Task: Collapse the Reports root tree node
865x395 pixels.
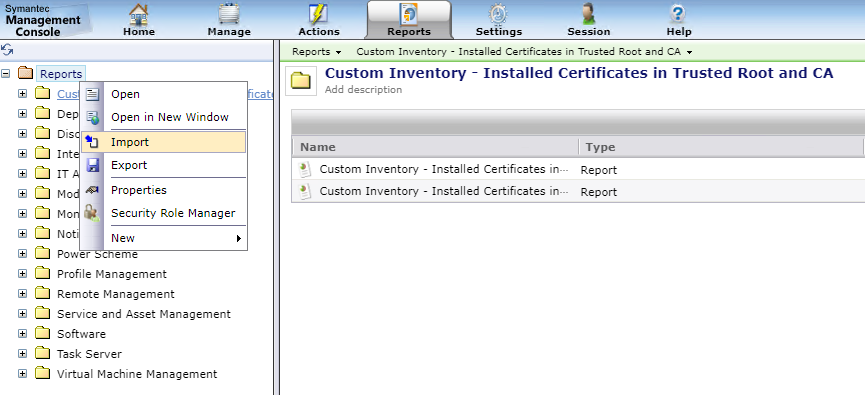Action: (x=6, y=73)
